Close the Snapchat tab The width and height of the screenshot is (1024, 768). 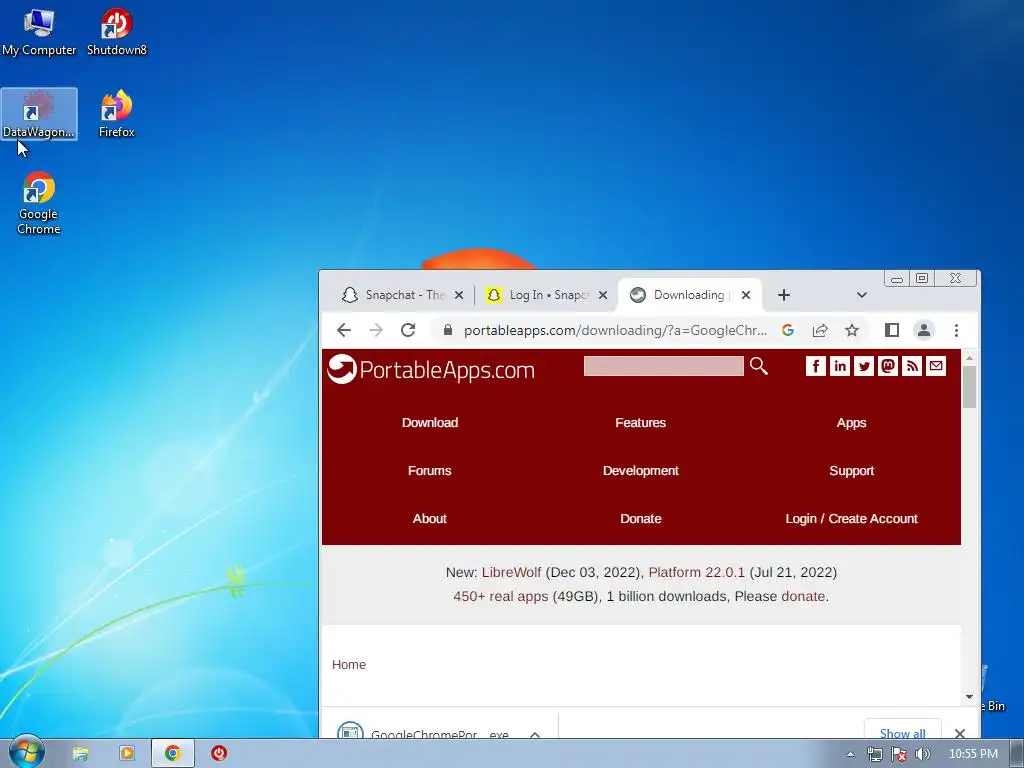coord(458,295)
